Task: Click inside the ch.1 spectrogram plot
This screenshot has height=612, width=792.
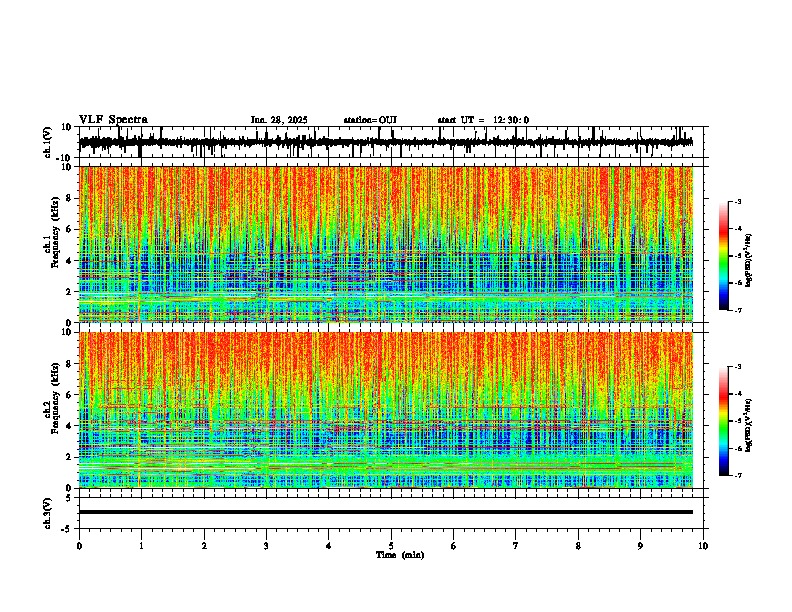Action: click(386, 244)
